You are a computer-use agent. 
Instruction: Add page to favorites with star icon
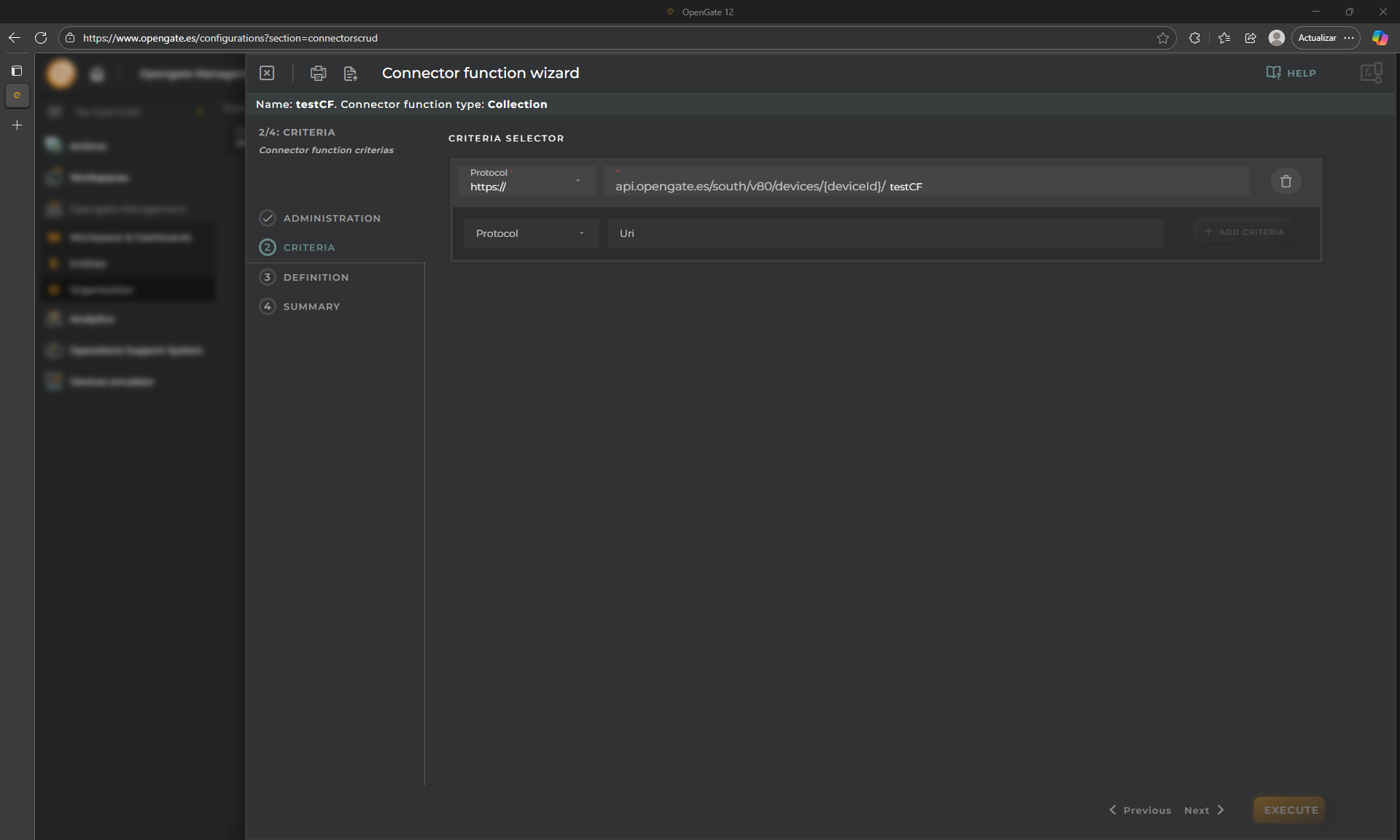click(1163, 38)
